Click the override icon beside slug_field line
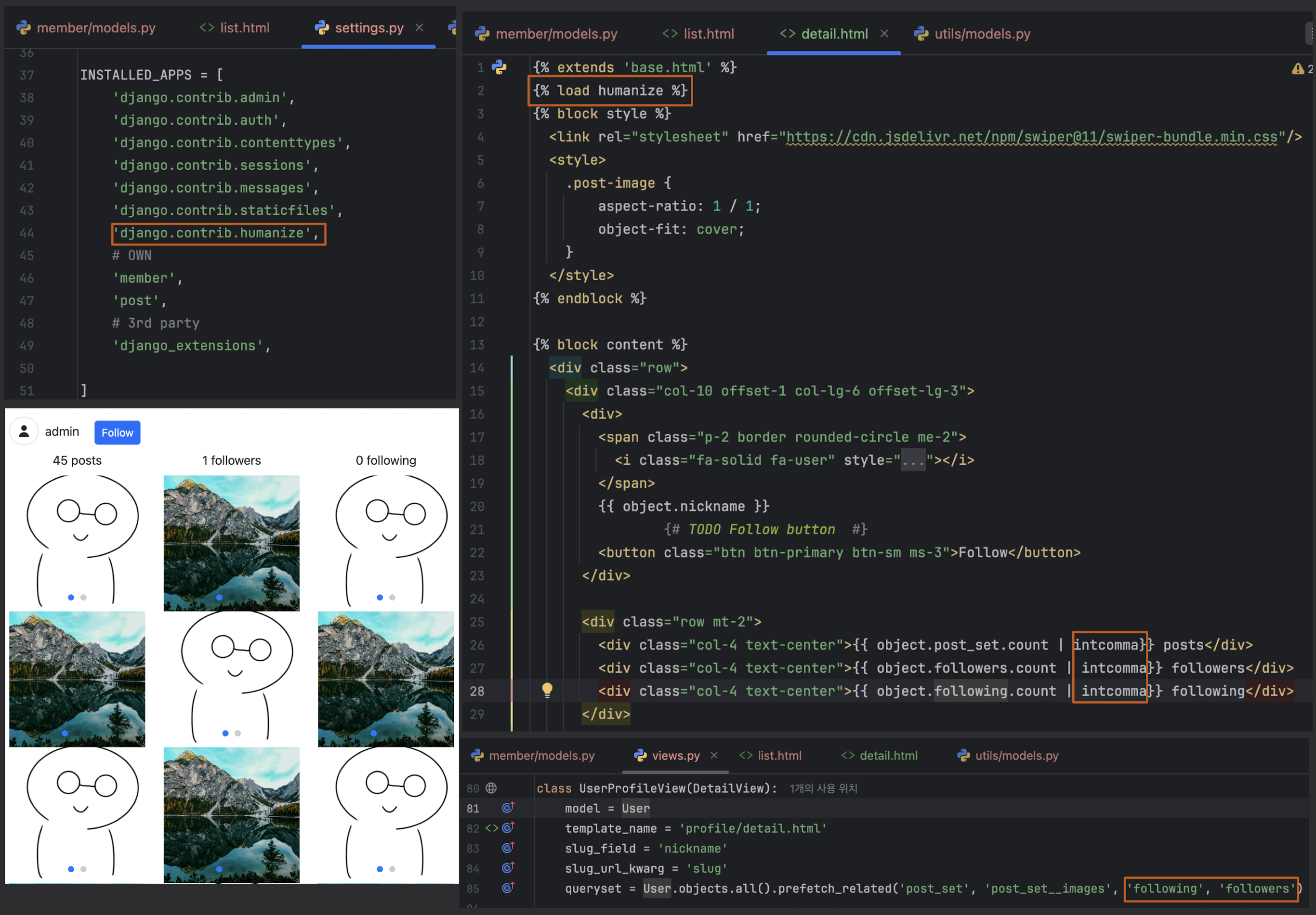Image resolution: width=1316 pixels, height=915 pixels. (x=508, y=848)
